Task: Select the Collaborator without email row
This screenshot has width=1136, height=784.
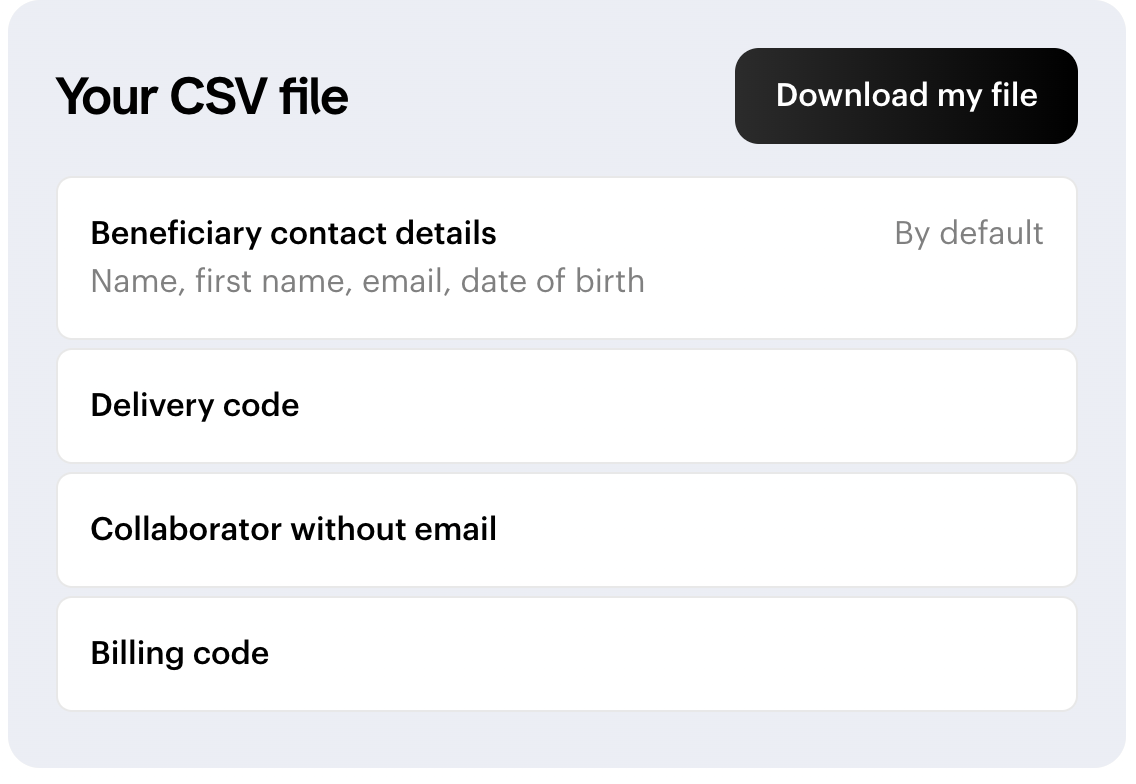Action: pyautogui.click(x=566, y=530)
